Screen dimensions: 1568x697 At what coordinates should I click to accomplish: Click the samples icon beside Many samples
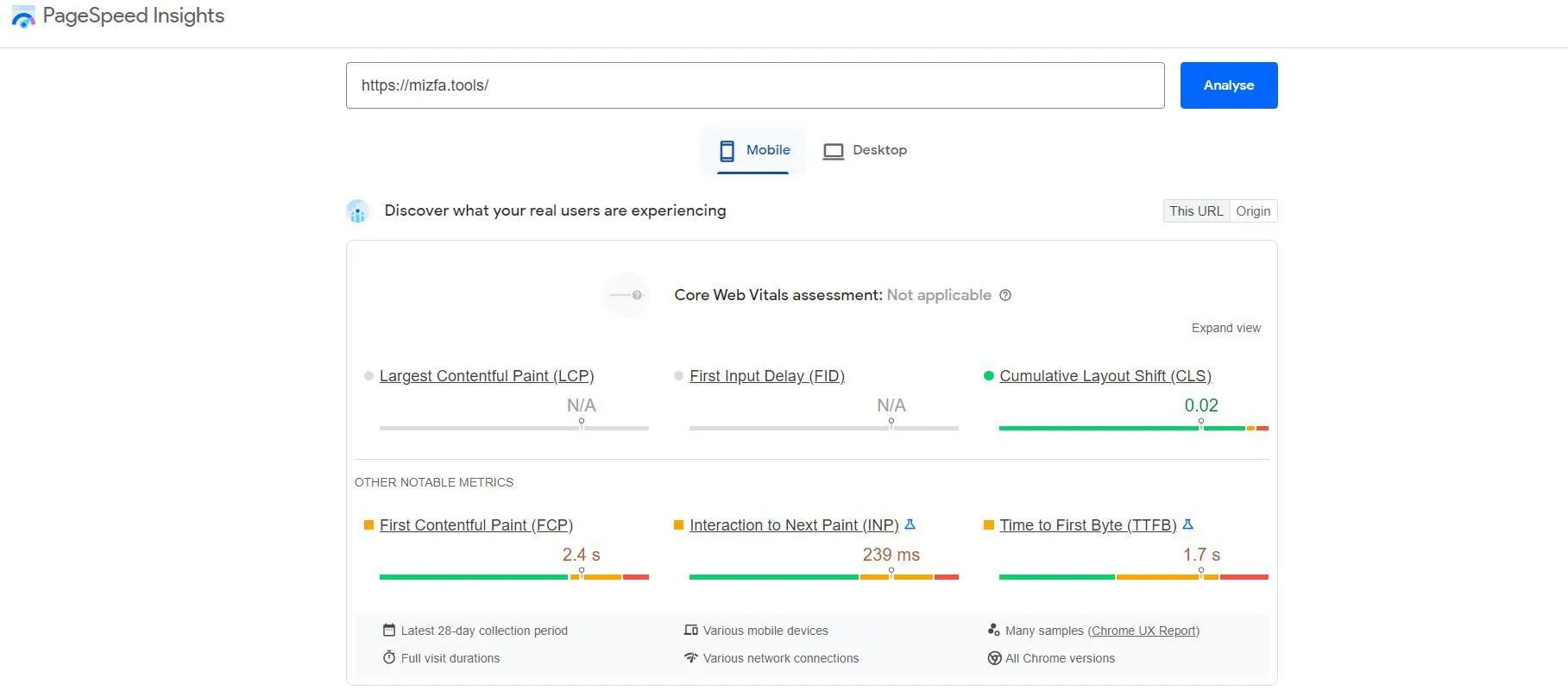[994, 631]
